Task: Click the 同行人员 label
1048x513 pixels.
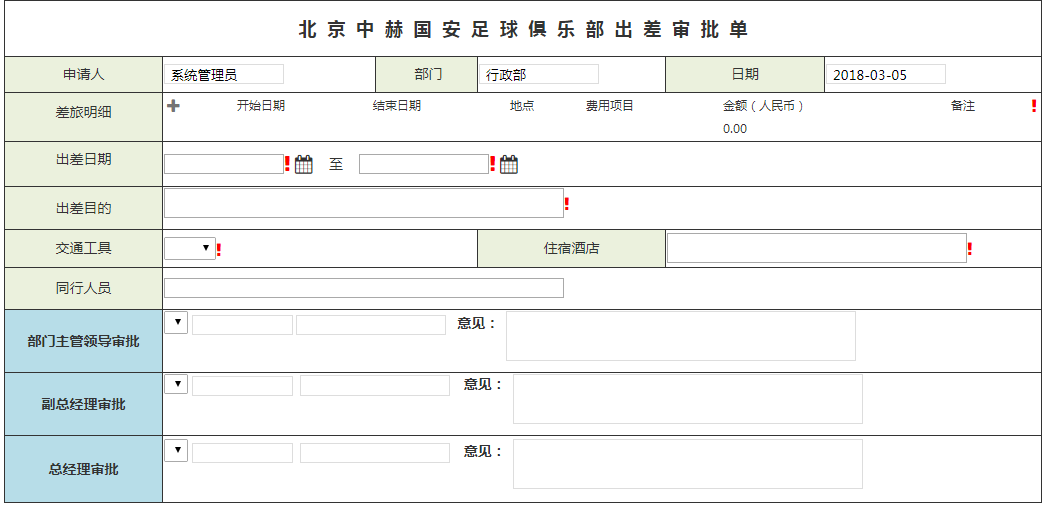Action: point(84,288)
